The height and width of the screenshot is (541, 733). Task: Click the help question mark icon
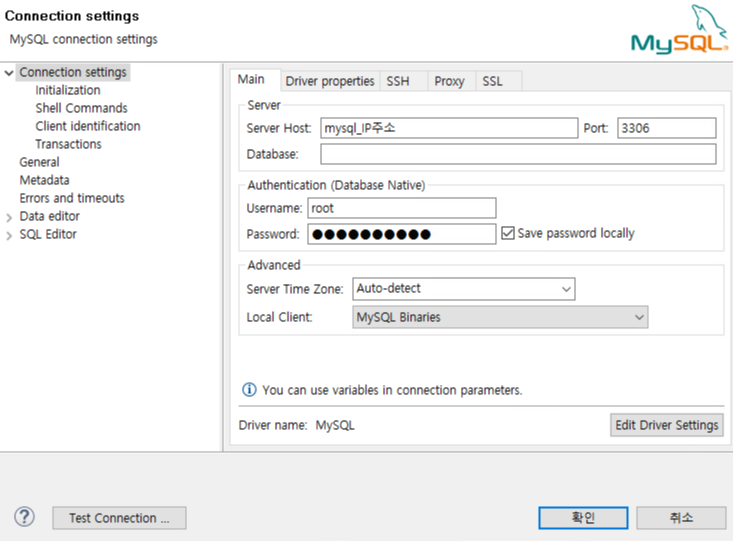pyautogui.click(x=24, y=517)
